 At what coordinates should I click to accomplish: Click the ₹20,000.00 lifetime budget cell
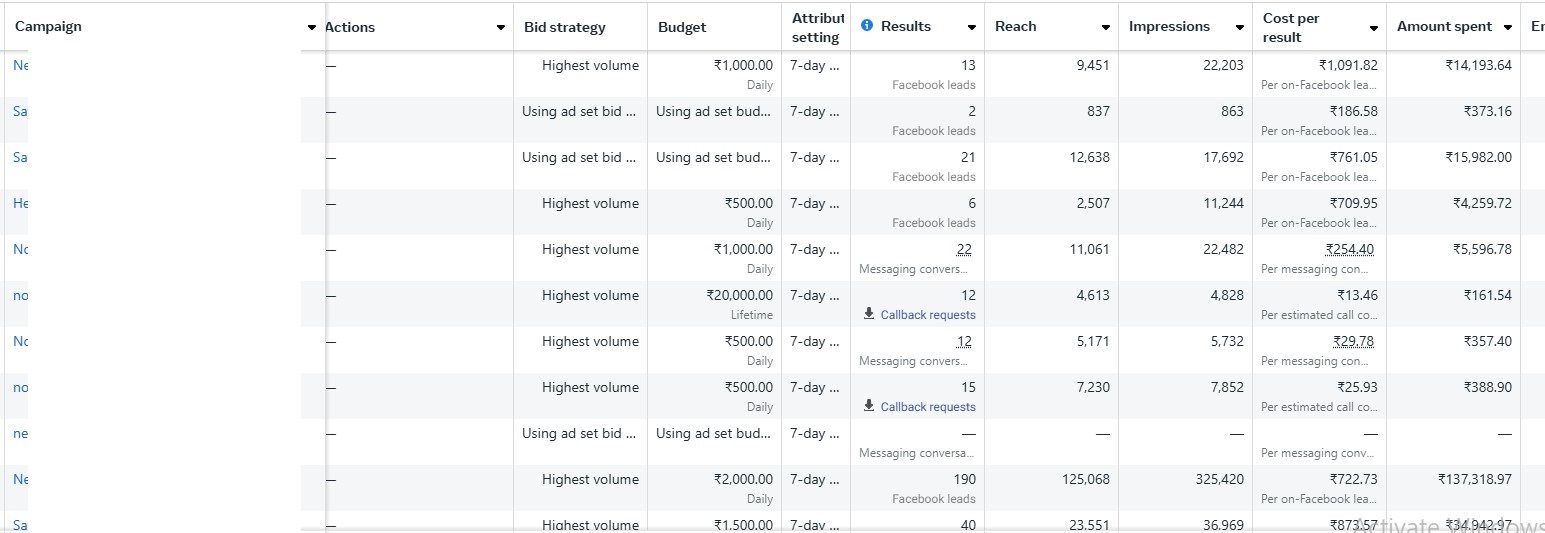coord(739,296)
